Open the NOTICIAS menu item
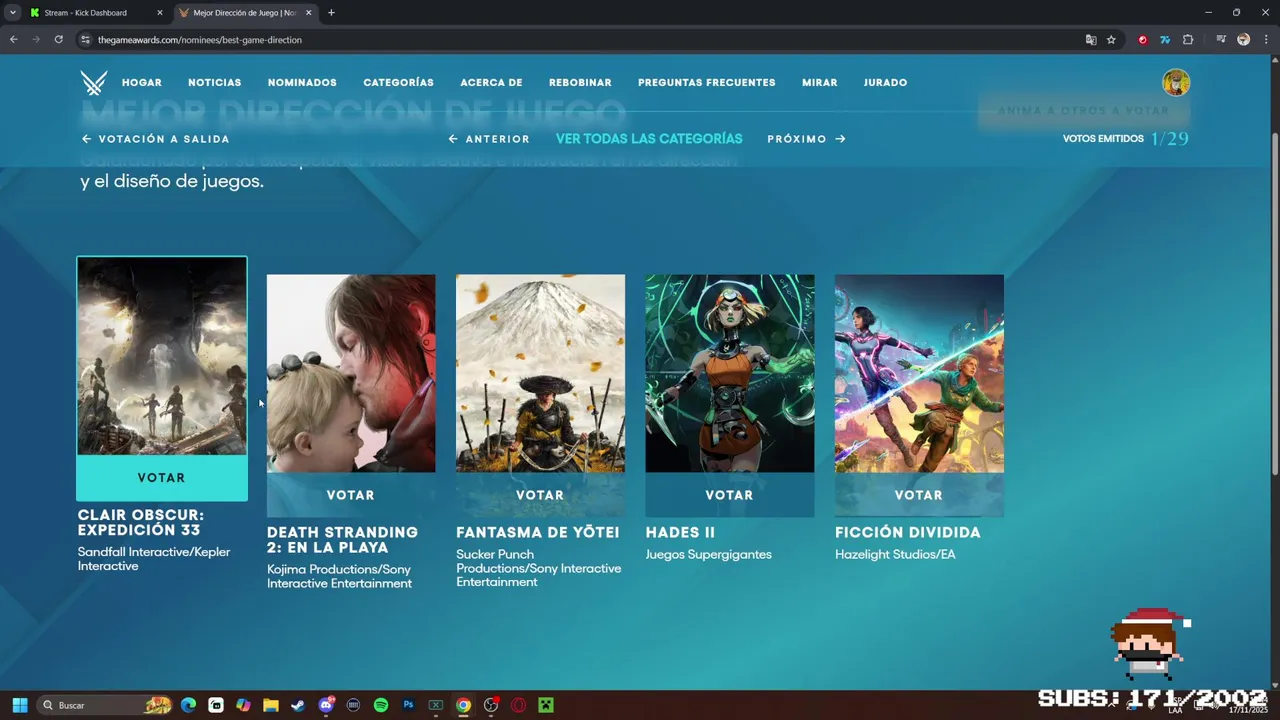The height and width of the screenshot is (720, 1280). 215,83
